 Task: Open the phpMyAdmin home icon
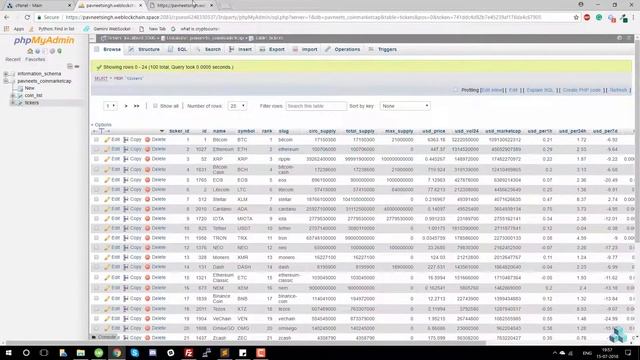[30, 51]
